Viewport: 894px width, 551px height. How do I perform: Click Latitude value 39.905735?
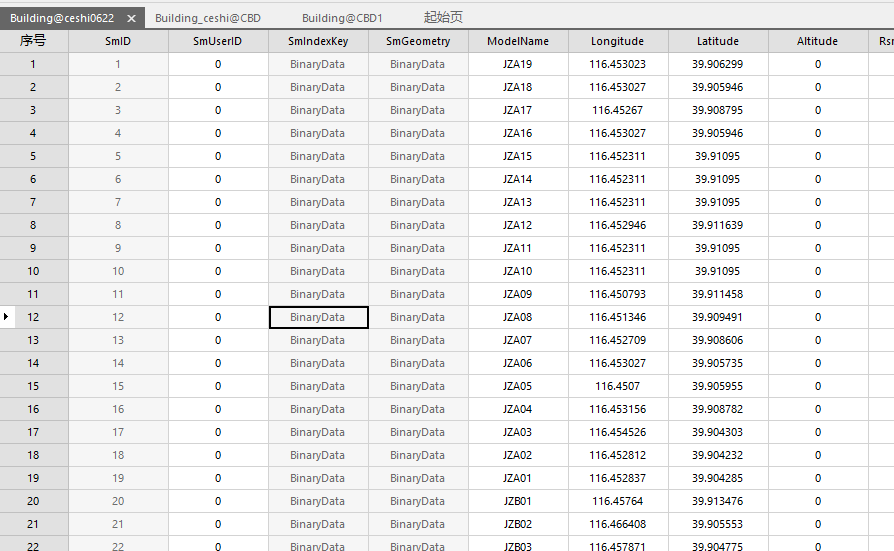click(718, 363)
